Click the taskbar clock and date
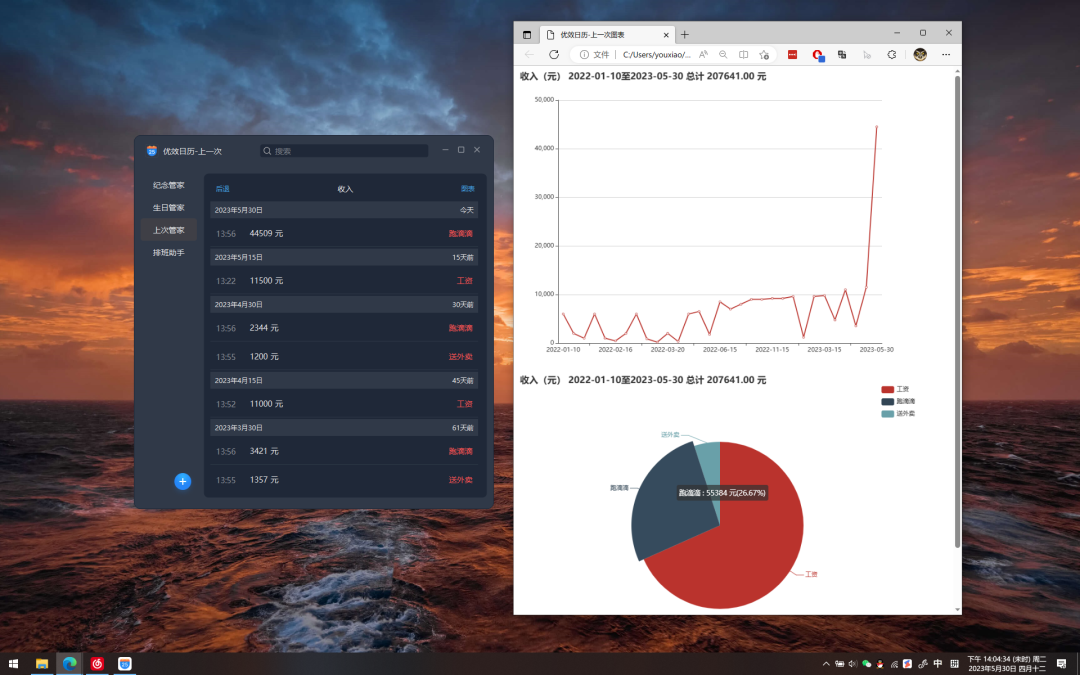Viewport: 1080px width, 675px height. pyautogui.click(x=1007, y=664)
